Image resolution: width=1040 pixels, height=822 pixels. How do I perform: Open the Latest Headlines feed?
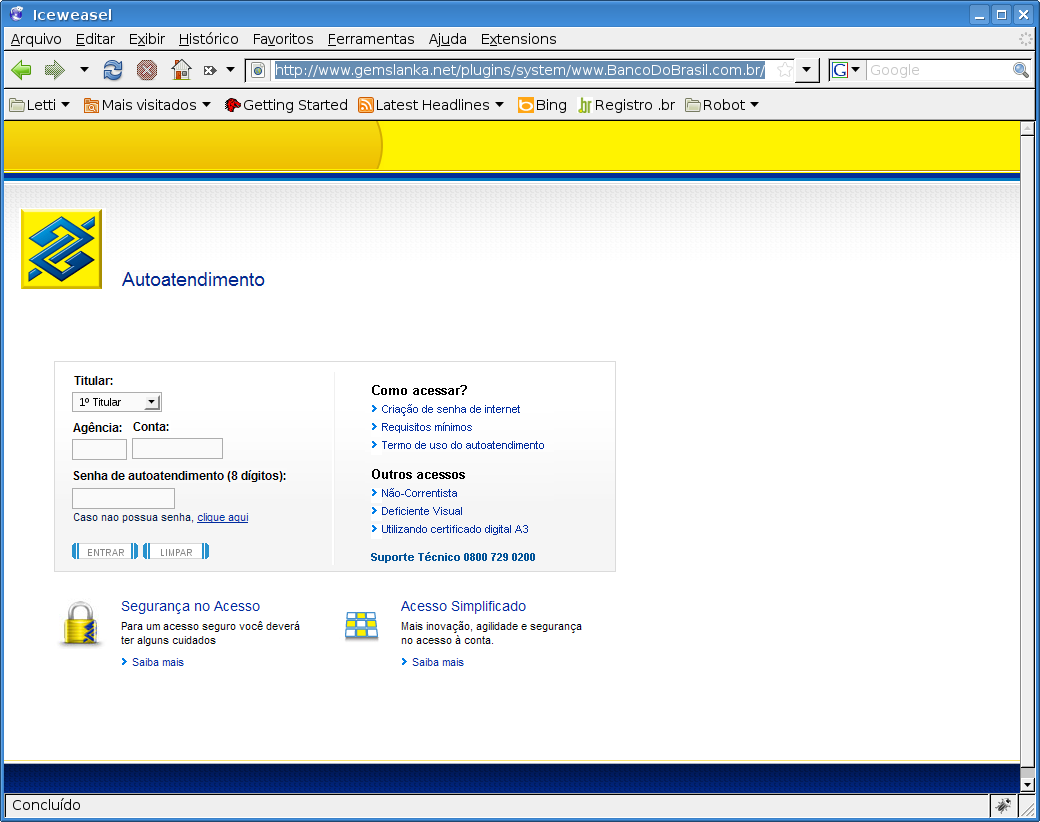coord(431,105)
